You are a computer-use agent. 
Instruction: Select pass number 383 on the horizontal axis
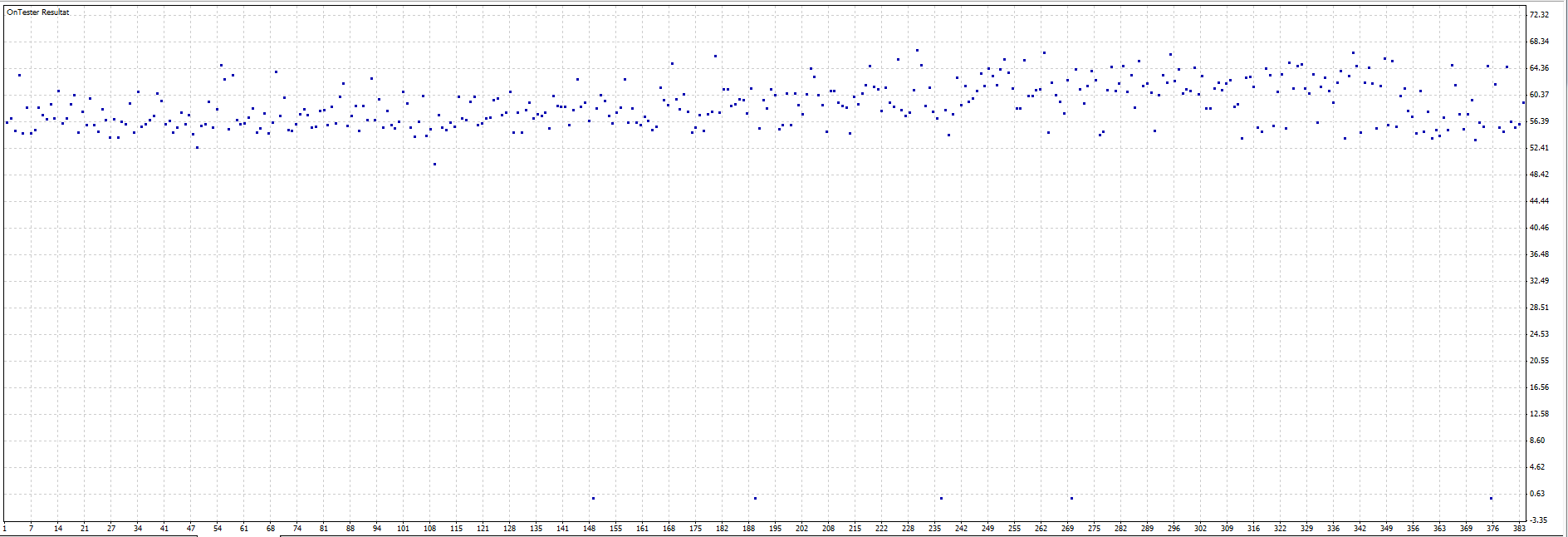(x=1519, y=528)
